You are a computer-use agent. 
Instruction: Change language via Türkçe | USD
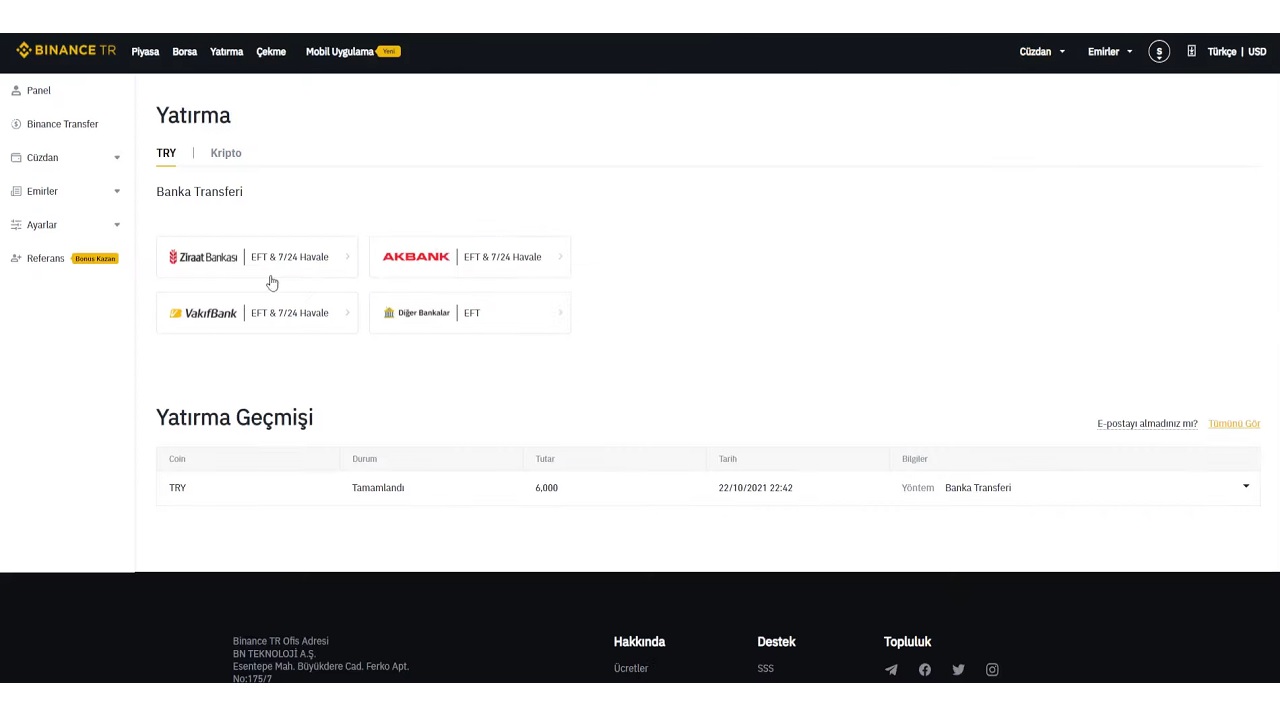pyautogui.click(x=1237, y=52)
